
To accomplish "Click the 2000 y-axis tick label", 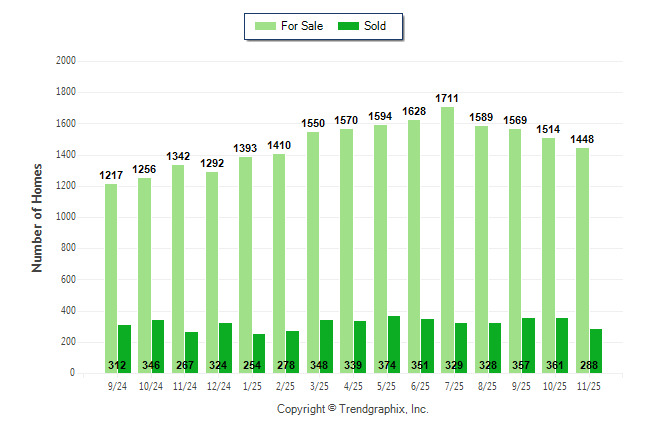I will [x=66, y=61].
